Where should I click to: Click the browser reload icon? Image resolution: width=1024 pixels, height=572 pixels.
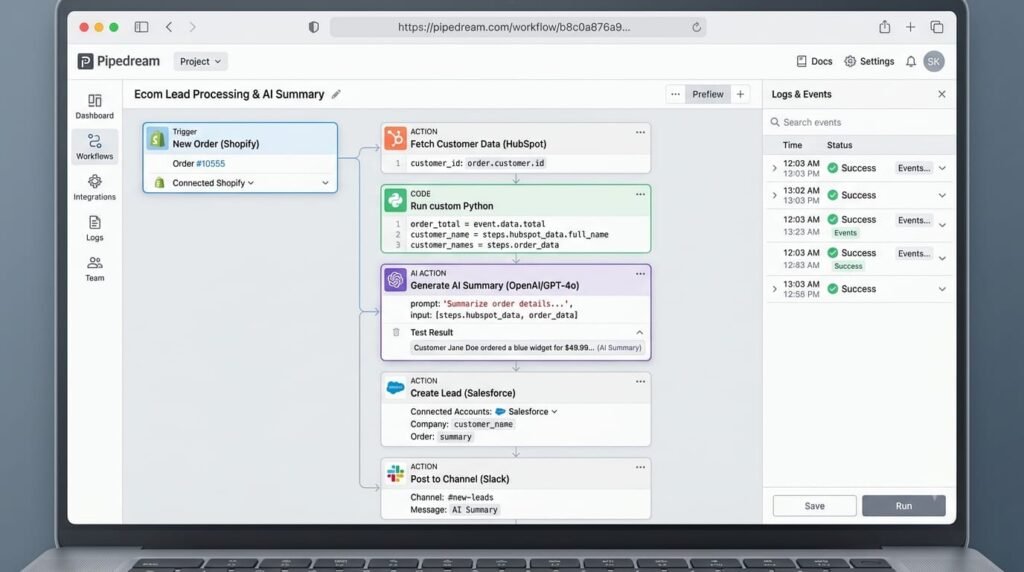(x=696, y=27)
